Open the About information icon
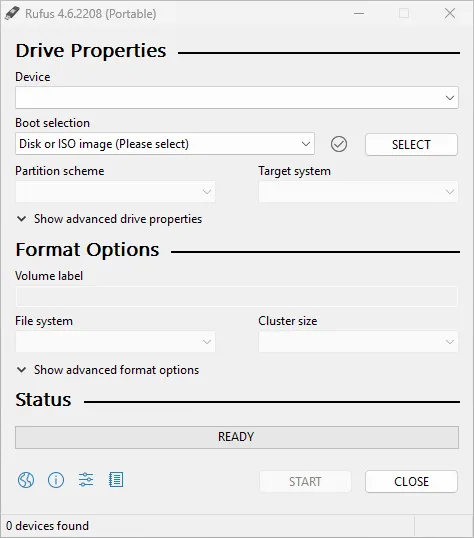474x538 pixels. [x=56, y=480]
